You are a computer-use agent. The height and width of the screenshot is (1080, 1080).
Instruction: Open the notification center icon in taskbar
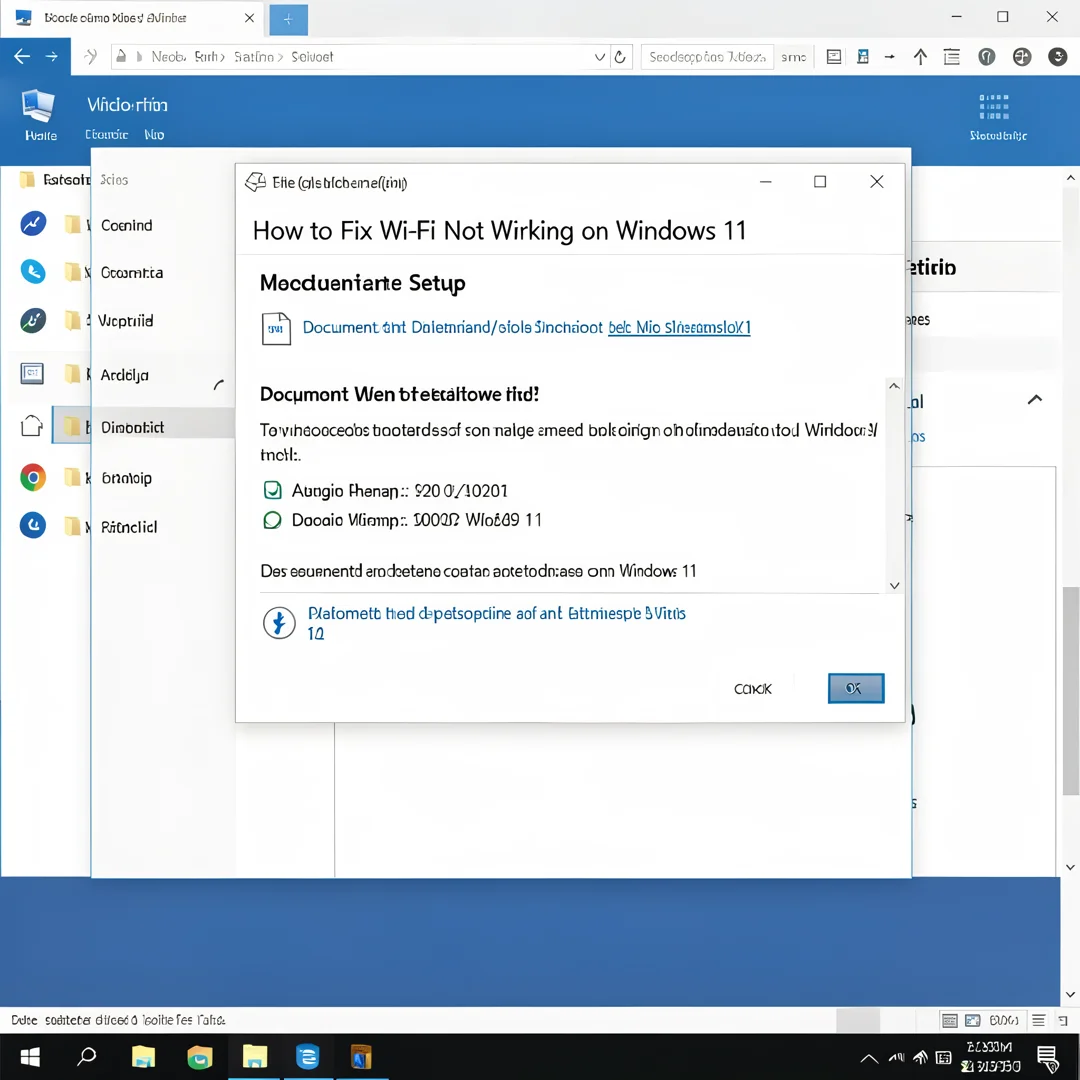(x=1048, y=1058)
